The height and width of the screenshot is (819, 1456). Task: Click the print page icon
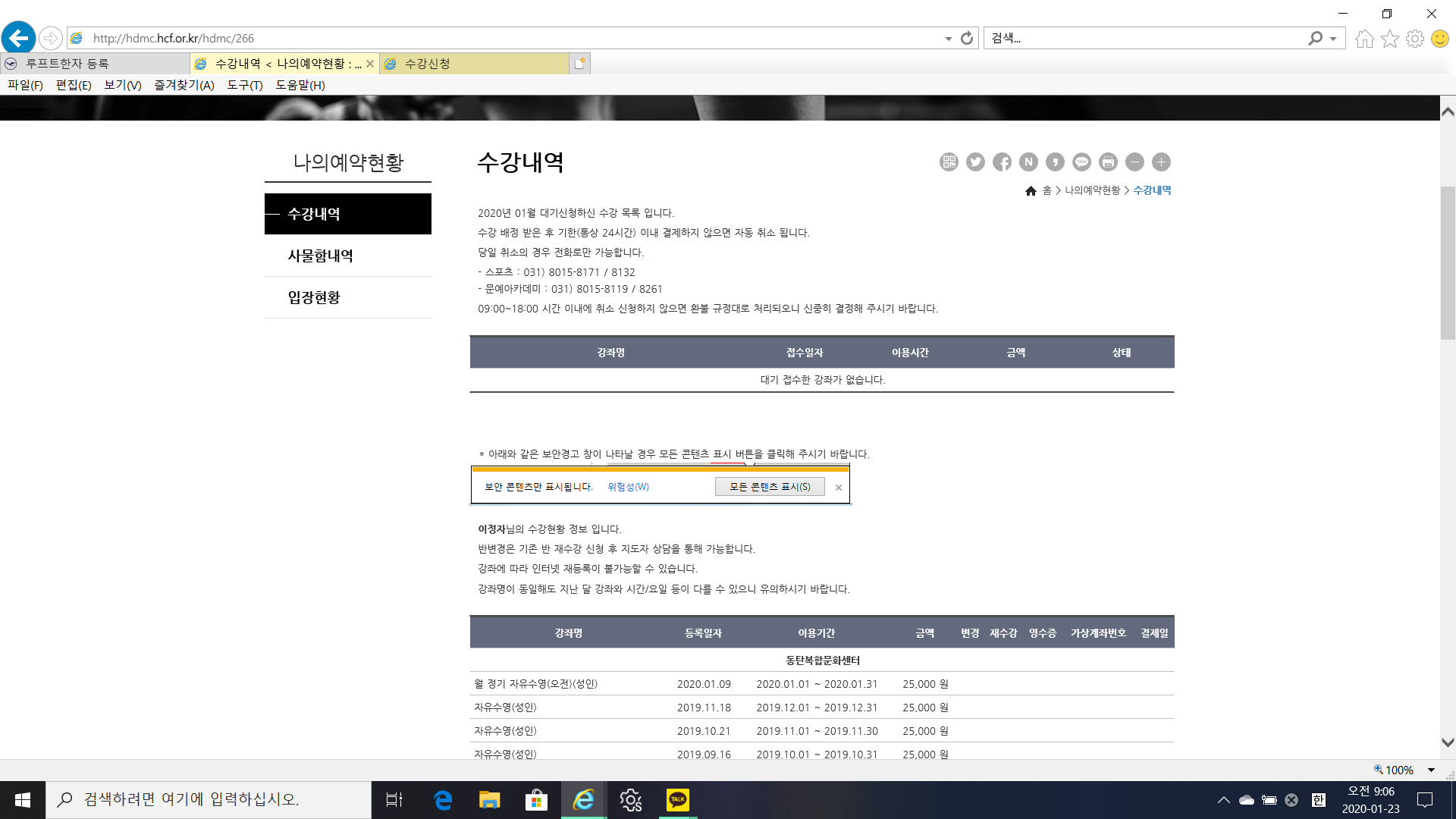tap(1108, 162)
